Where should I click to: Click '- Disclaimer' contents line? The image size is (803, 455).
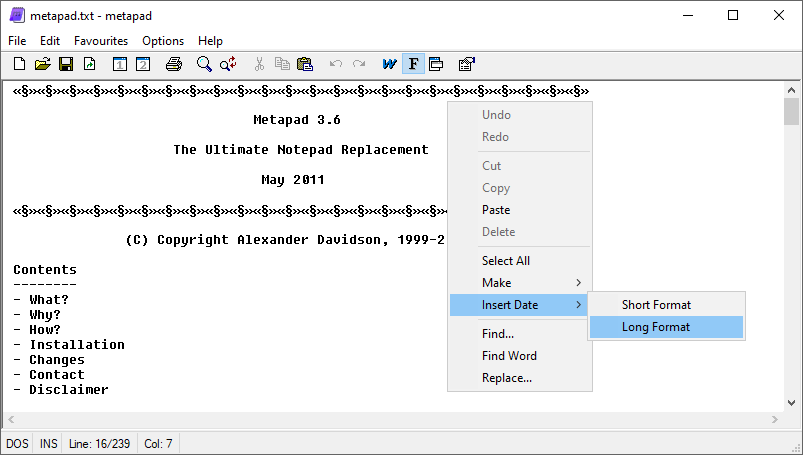click(61, 390)
